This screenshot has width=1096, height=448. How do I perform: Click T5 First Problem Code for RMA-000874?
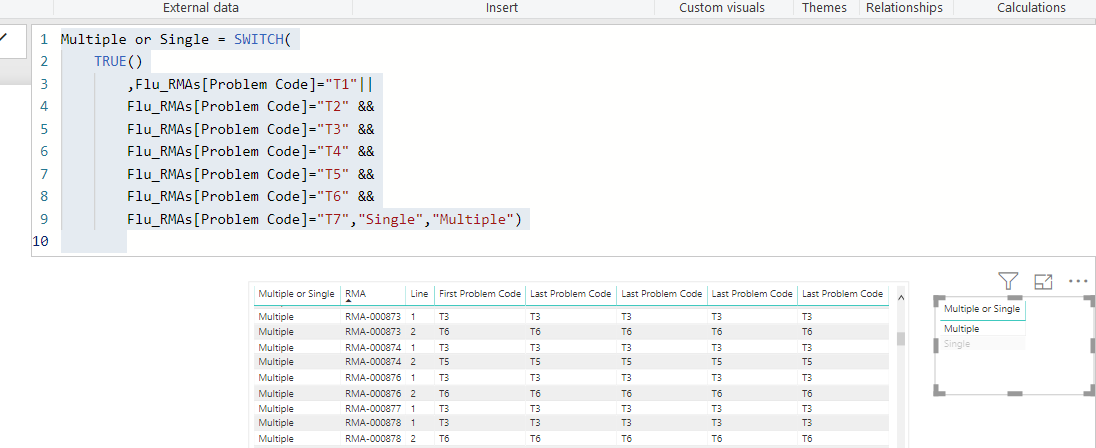pos(444,361)
